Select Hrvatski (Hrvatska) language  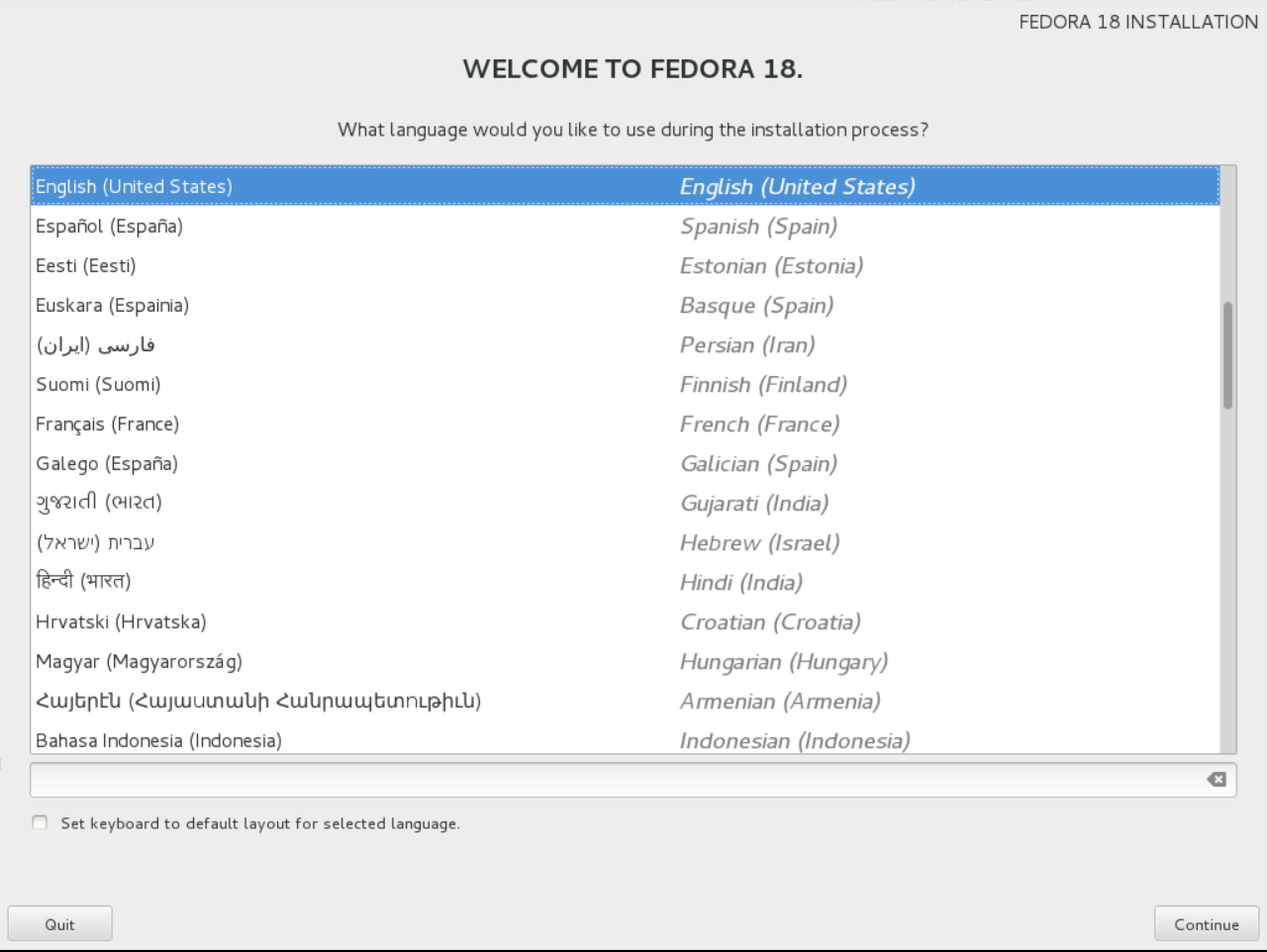click(626, 621)
